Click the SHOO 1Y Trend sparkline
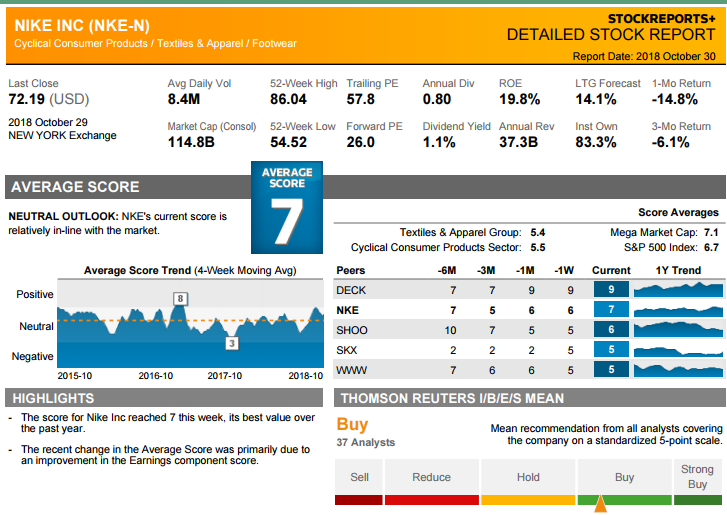Image resolution: width=727 pixels, height=515 pixels. pos(678,330)
